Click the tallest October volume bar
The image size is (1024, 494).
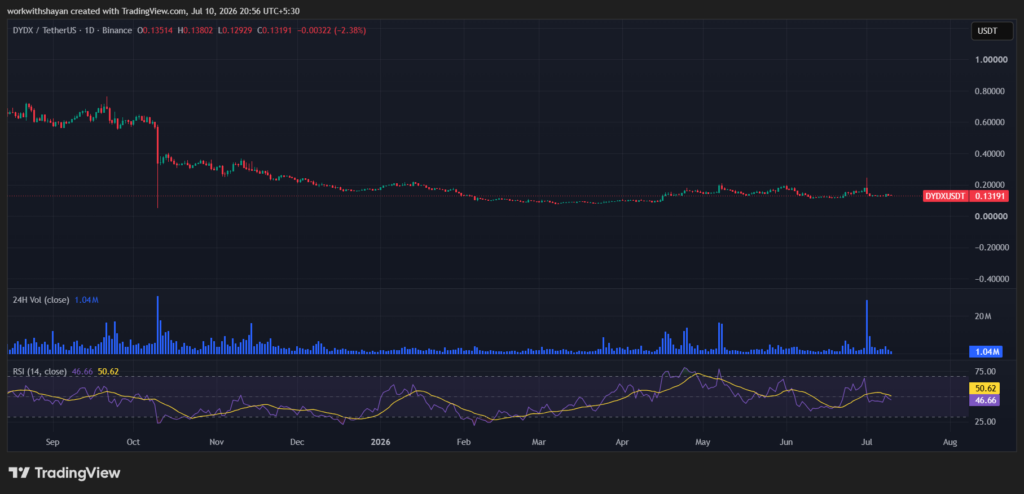click(158, 325)
